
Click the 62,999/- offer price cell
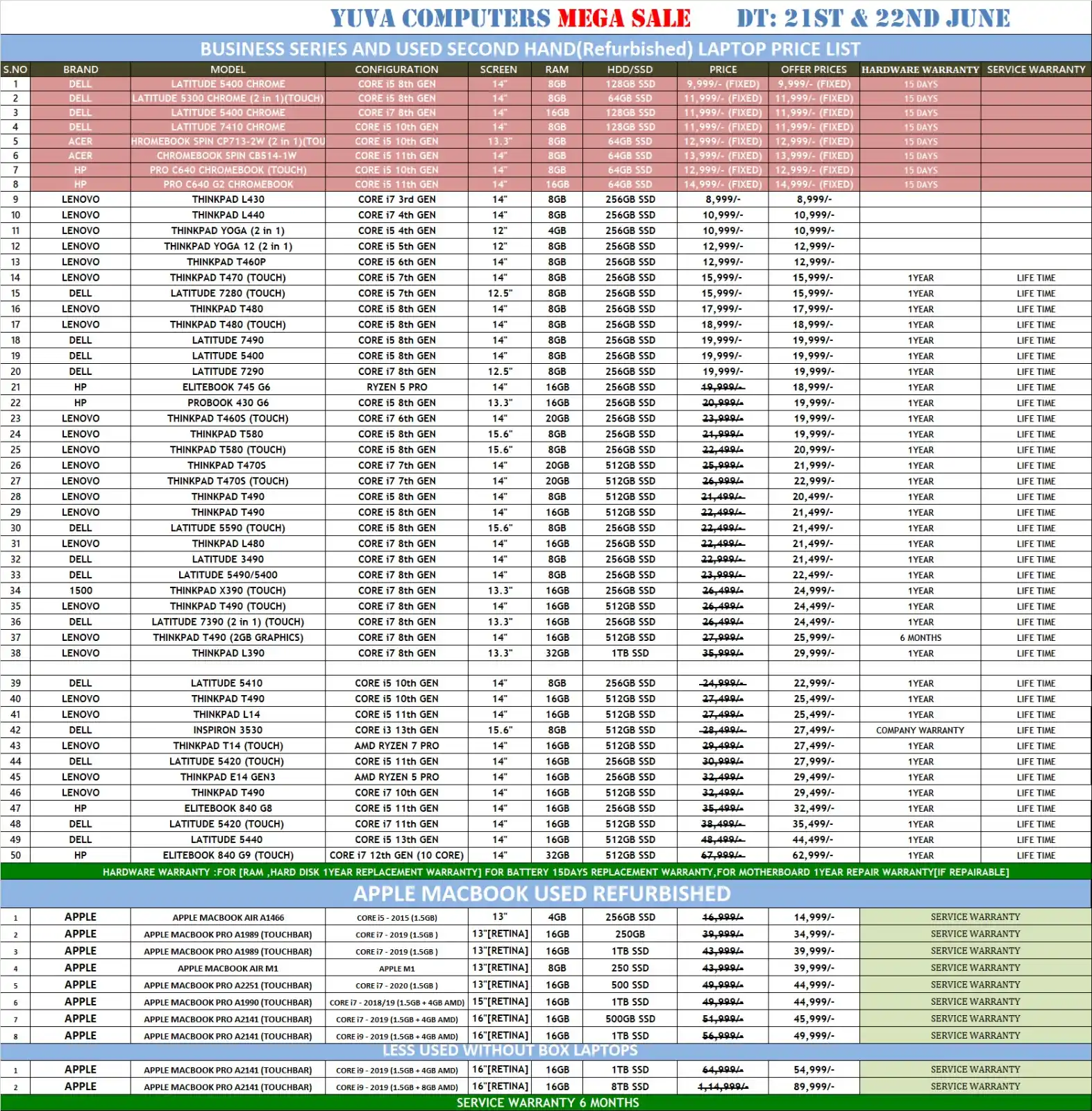(814, 855)
